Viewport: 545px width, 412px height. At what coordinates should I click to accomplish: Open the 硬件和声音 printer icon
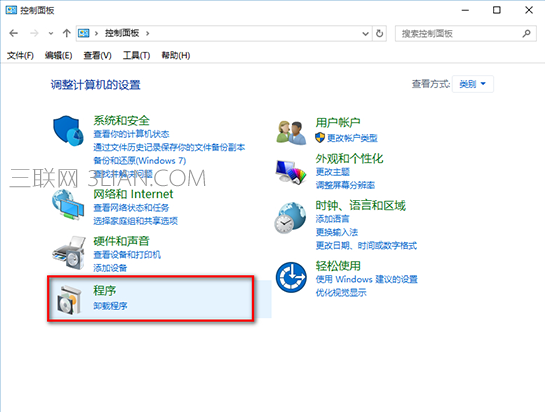pos(69,253)
